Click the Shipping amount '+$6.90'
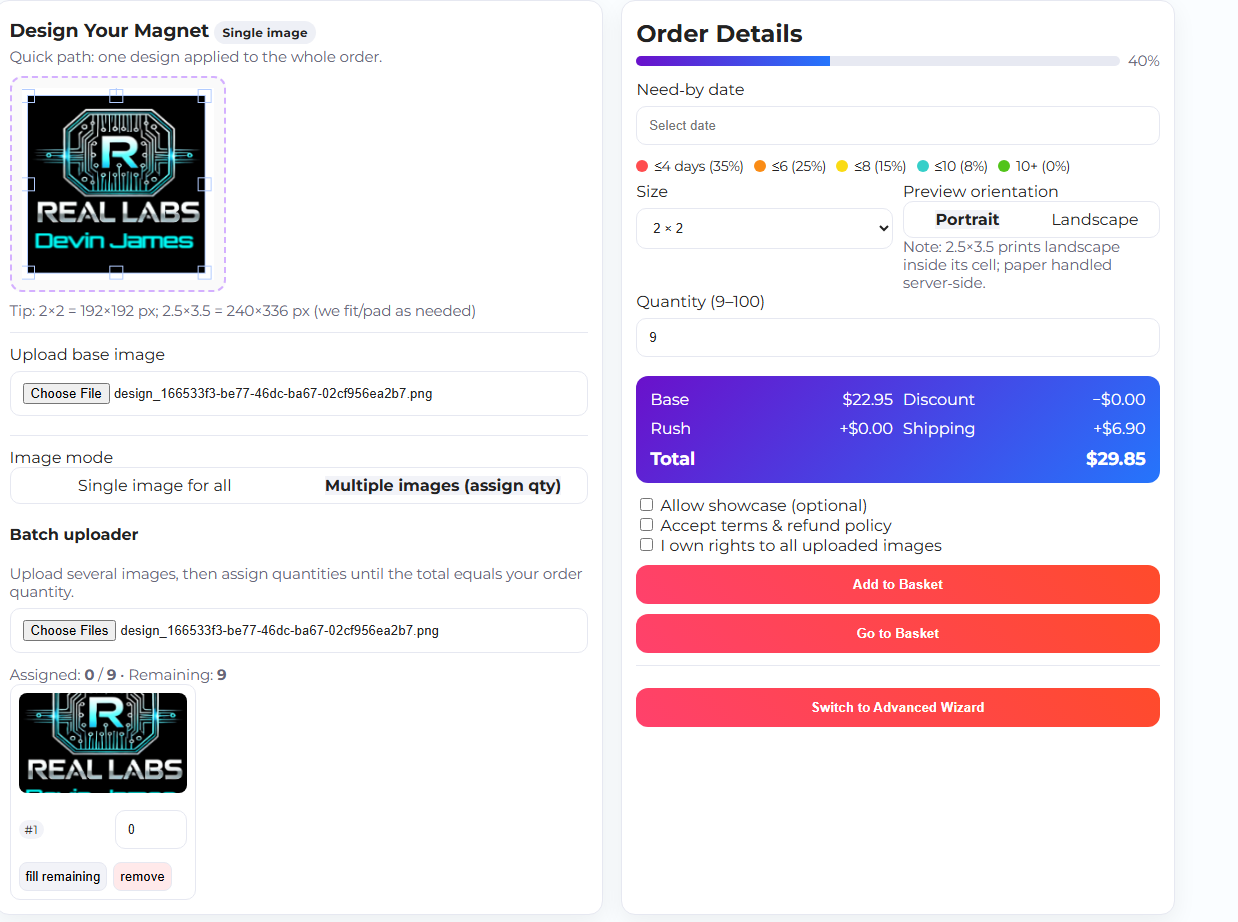This screenshot has width=1238, height=922. [1119, 429]
